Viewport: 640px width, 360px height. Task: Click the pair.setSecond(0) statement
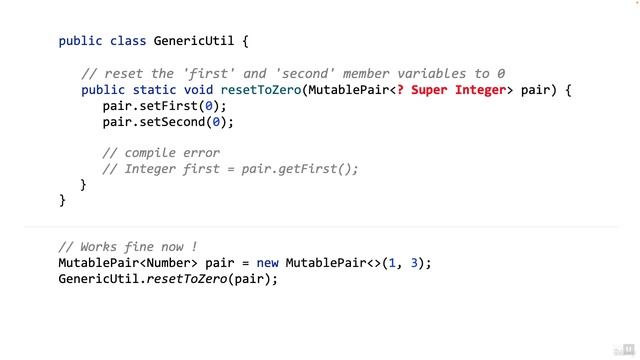(x=168, y=122)
